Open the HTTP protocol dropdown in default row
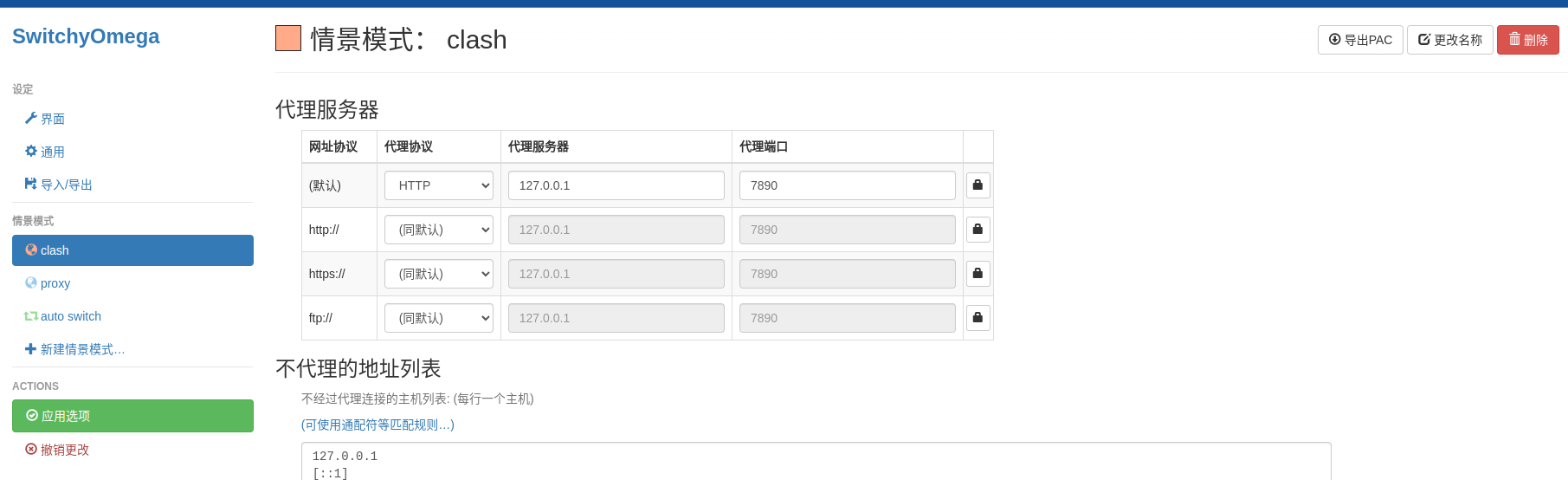The height and width of the screenshot is (480, 1568). (438, 185)
